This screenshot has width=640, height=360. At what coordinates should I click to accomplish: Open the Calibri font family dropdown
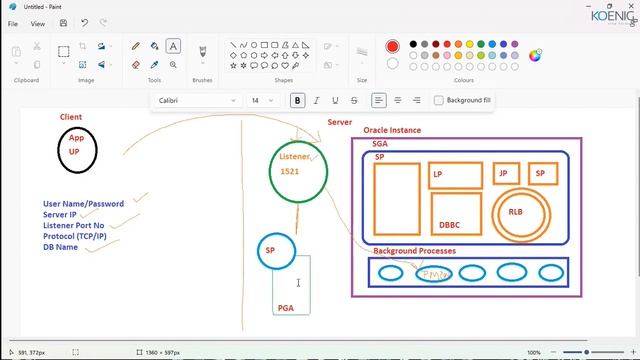[198, 100]
